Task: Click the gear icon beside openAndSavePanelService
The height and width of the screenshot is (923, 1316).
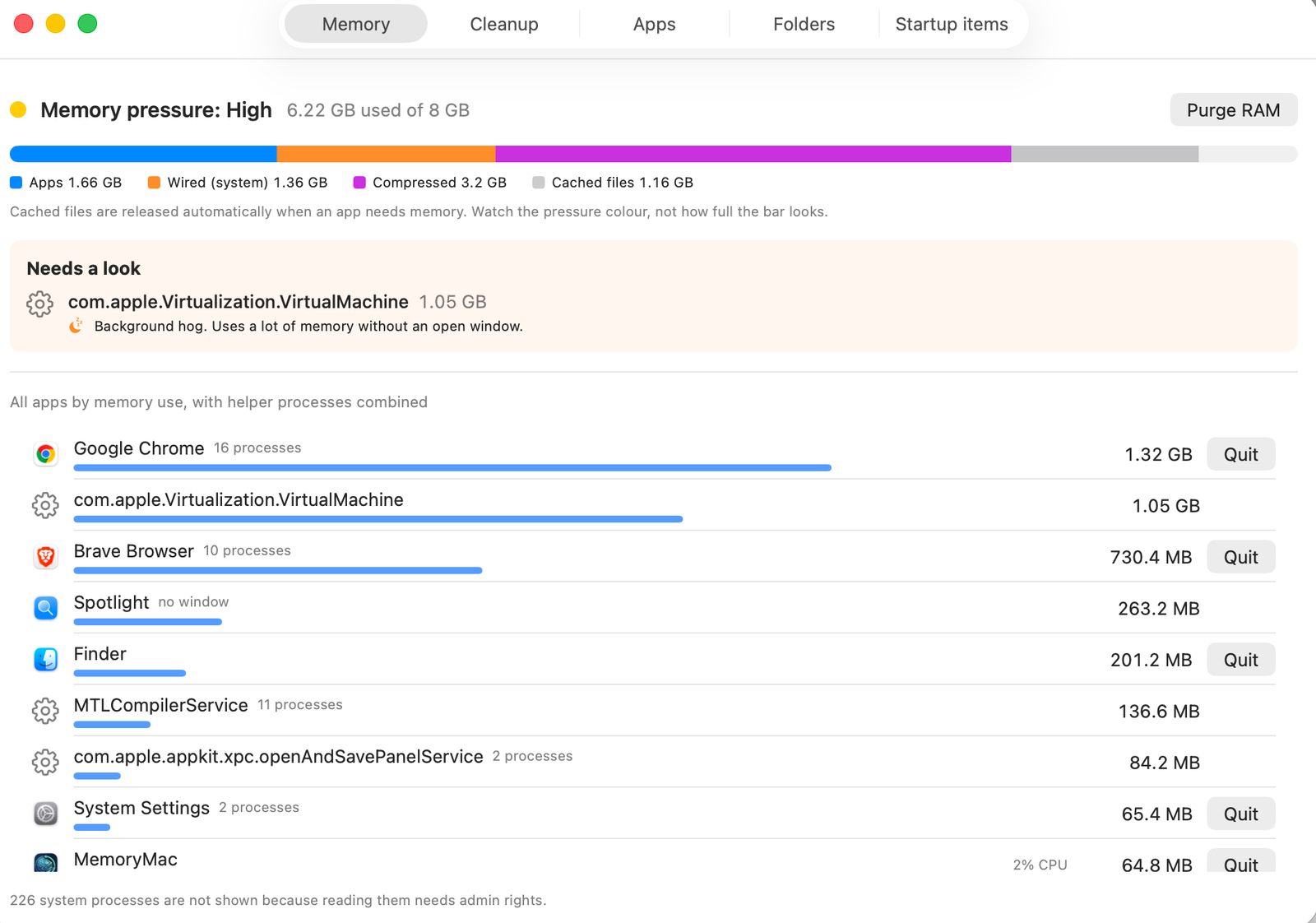Action: tap(45, 763)
